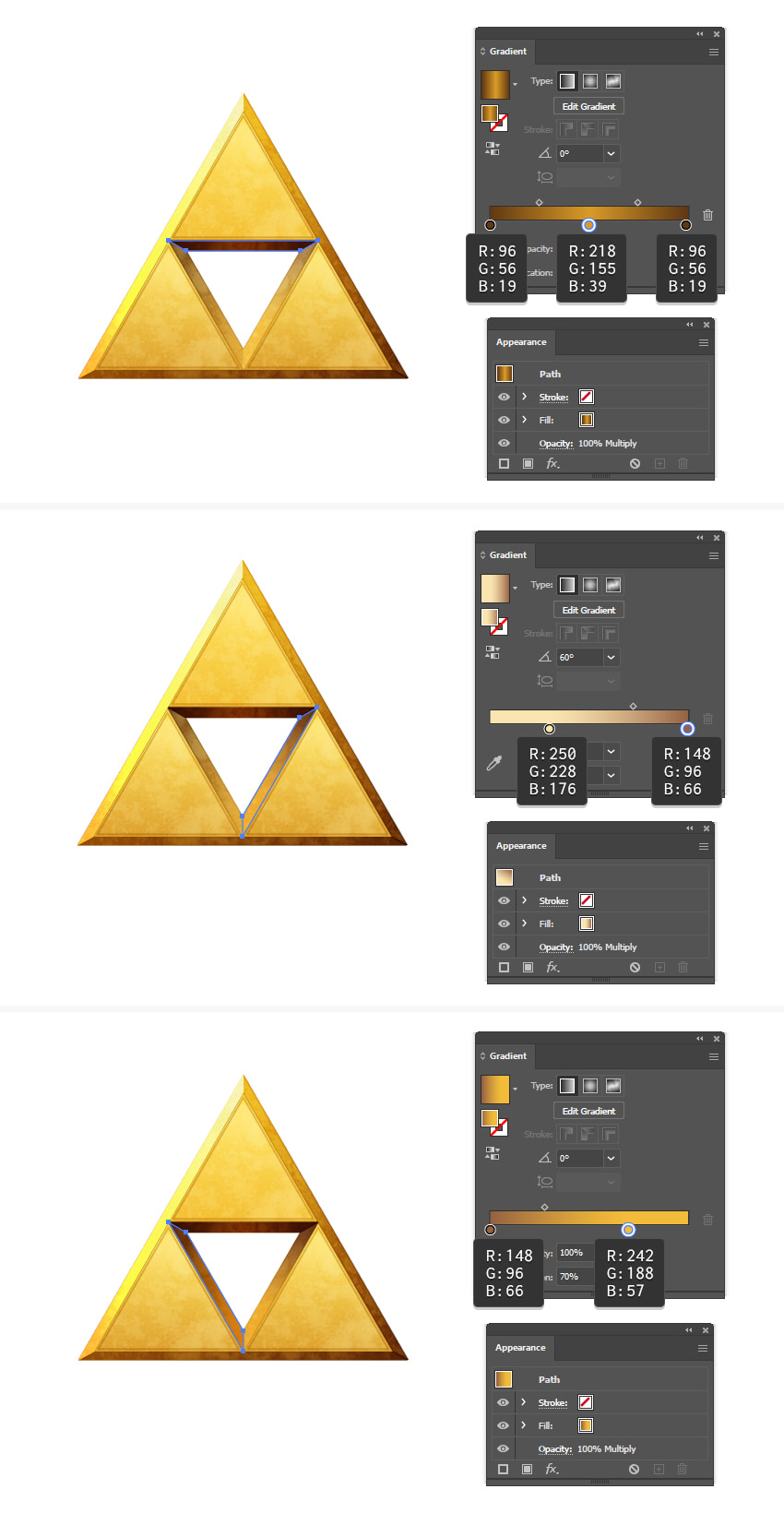Screen dimensions: 784x1513
Task: Toggle Fill visibility eye in cream-fill Appearance panel
Action: click(x=504, y=923)
